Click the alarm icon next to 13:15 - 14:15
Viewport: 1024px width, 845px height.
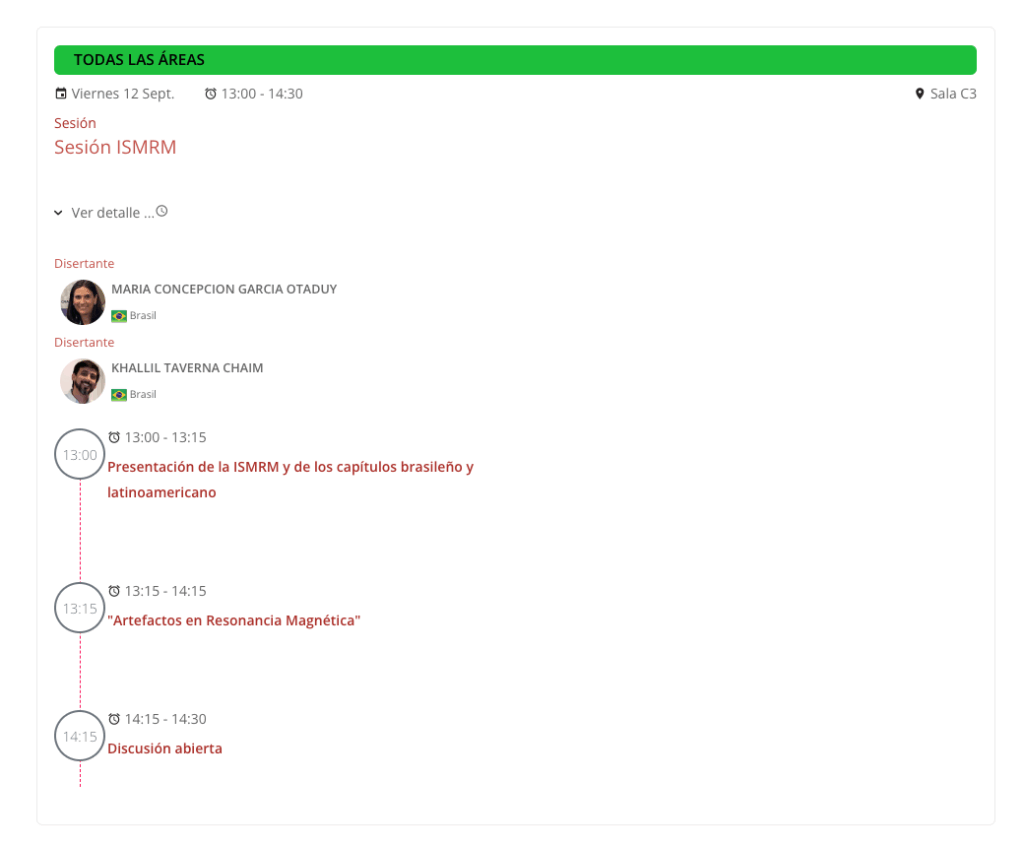coord(114,591)
